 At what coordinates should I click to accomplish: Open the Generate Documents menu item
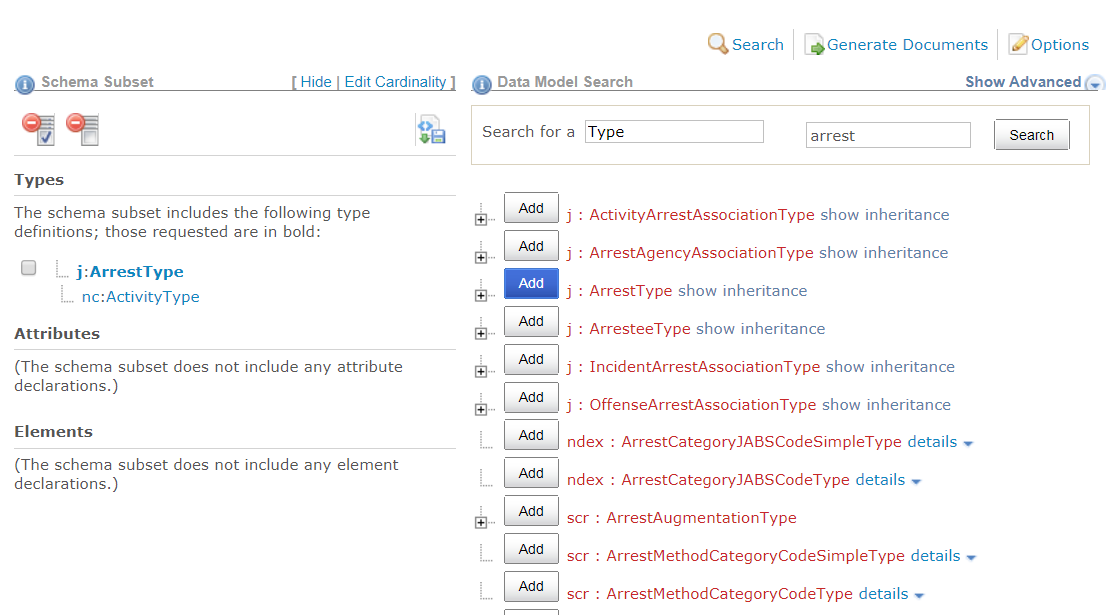tap(907, 45)
